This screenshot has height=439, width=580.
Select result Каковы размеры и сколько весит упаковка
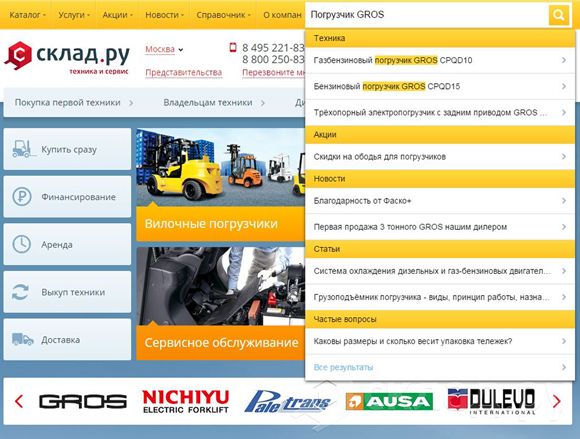[x=440, y=341]
